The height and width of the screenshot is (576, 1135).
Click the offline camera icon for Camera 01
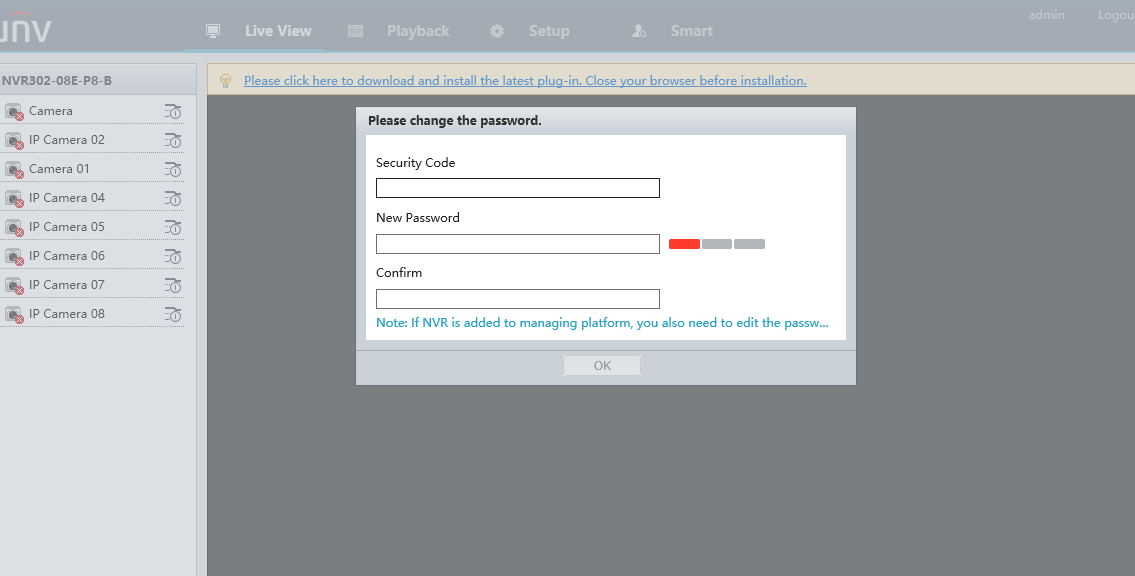(x=14, y=170)
